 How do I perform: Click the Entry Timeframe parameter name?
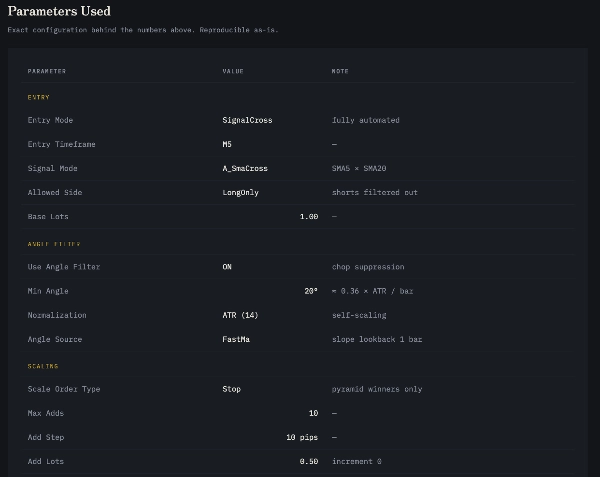click(x=61, y=144)
